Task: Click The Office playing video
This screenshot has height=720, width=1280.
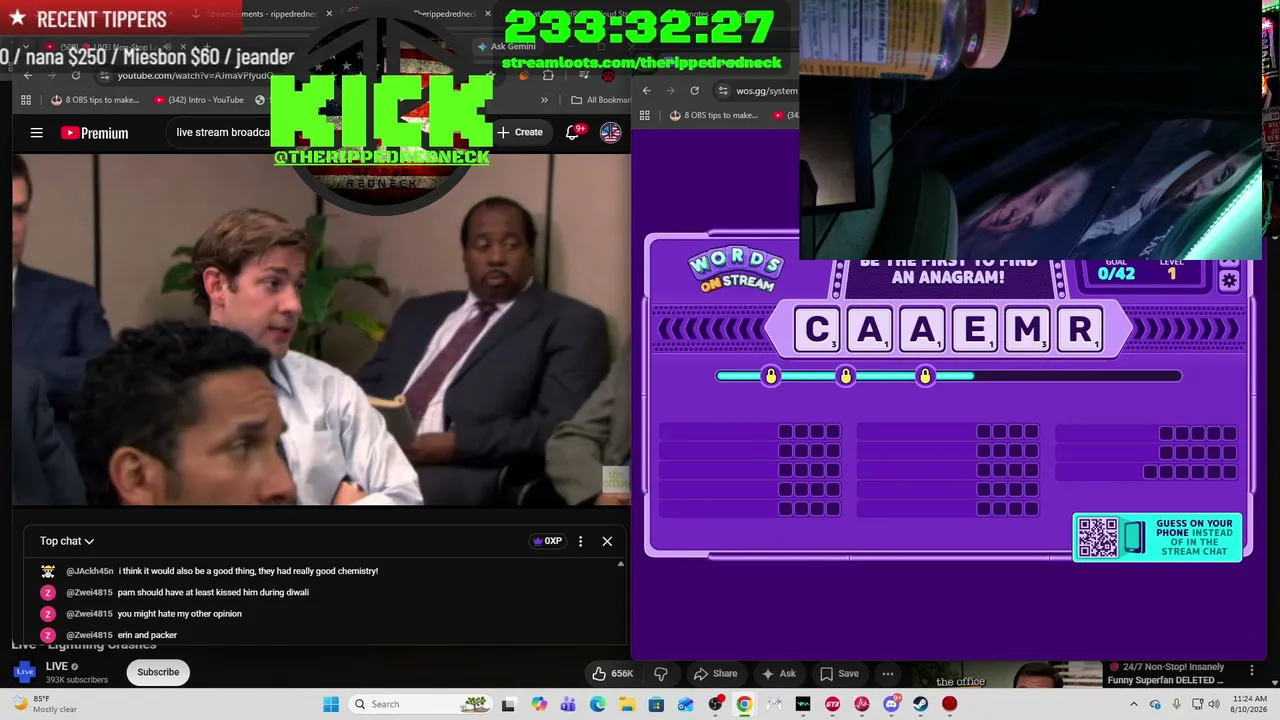Action: pos(321,328)
